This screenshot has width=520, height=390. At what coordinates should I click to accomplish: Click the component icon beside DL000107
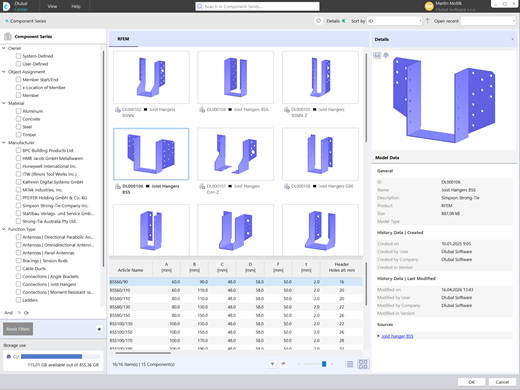click(x=202, y=186)
